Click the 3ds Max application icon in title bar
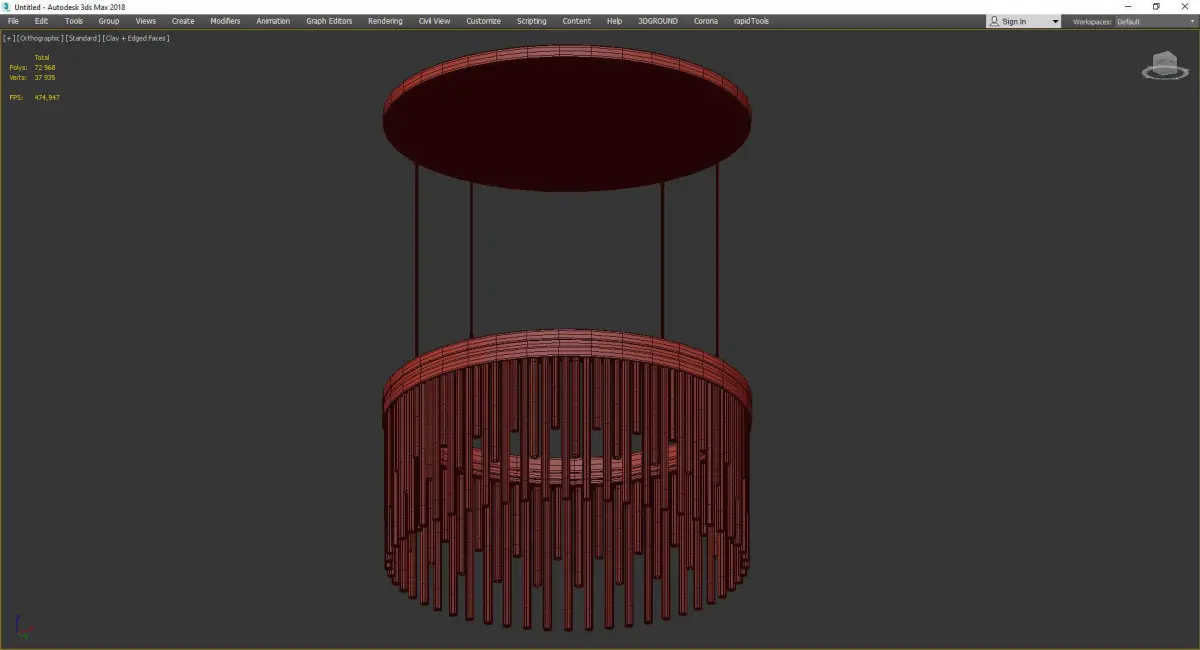The width and height of the screenshot is (1200, 650). [x=6, y=7]
